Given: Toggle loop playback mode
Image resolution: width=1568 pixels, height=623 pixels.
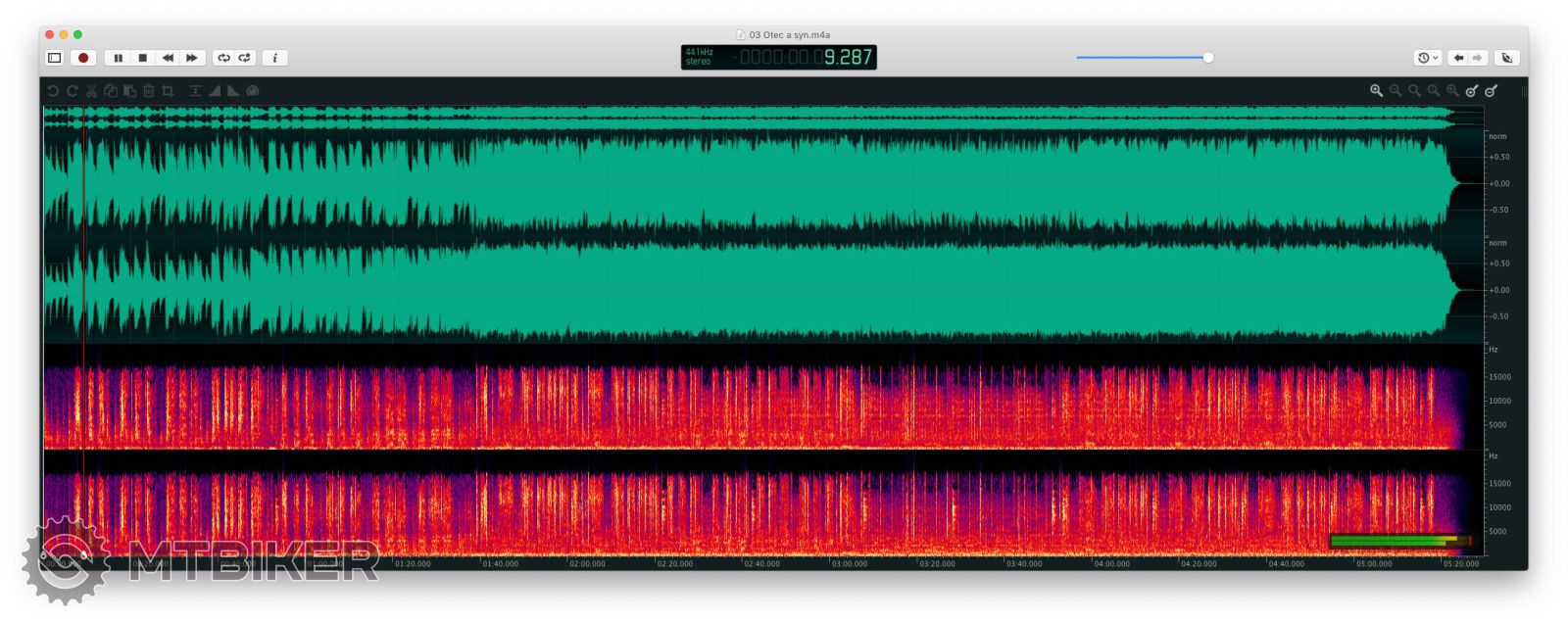Looking at the screenshot, I should pyautogui.click(x=223, y=58).
